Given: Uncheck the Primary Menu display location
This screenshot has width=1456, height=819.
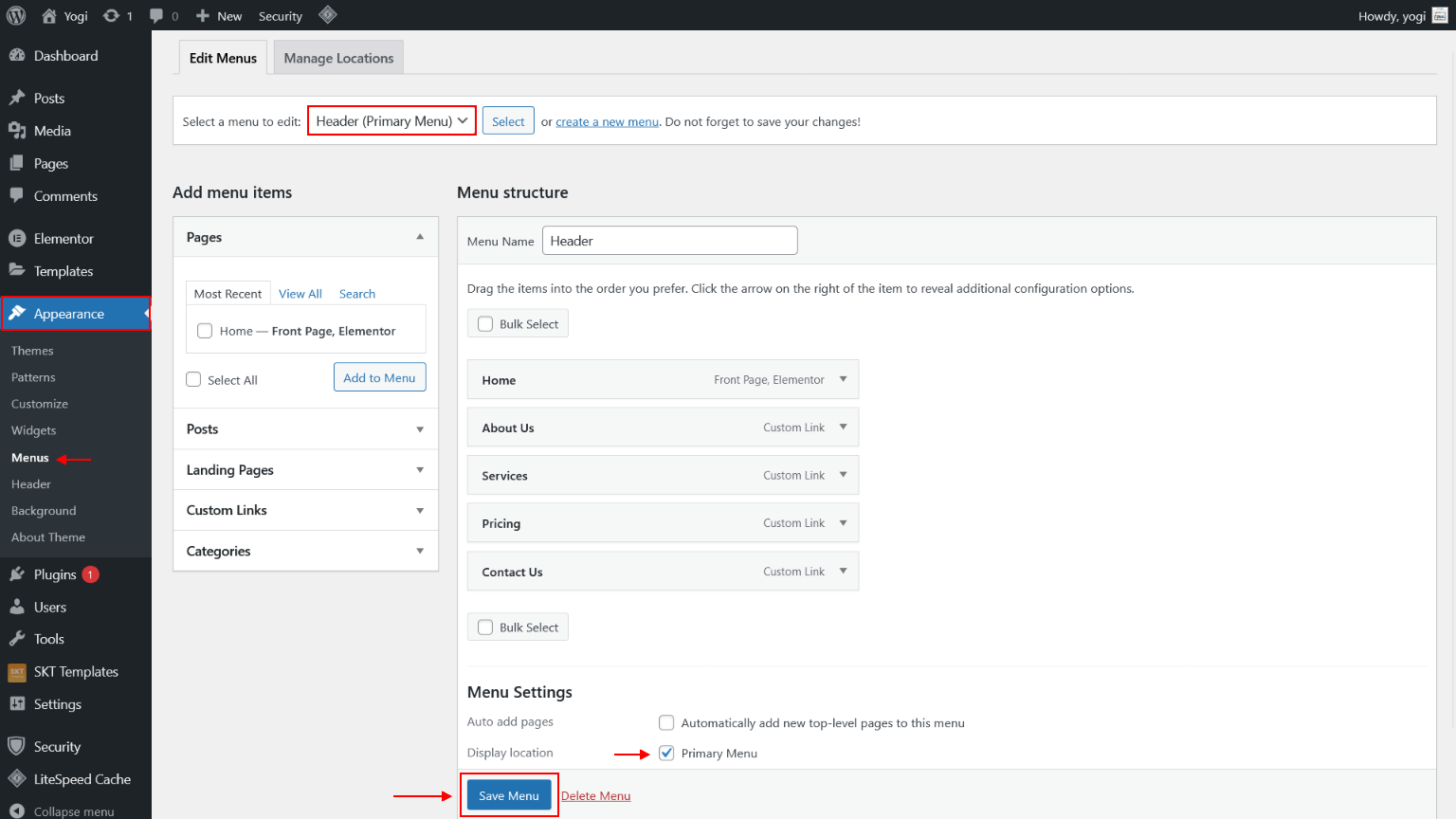Looking at the screenshot, I should [x=666, y=753].
